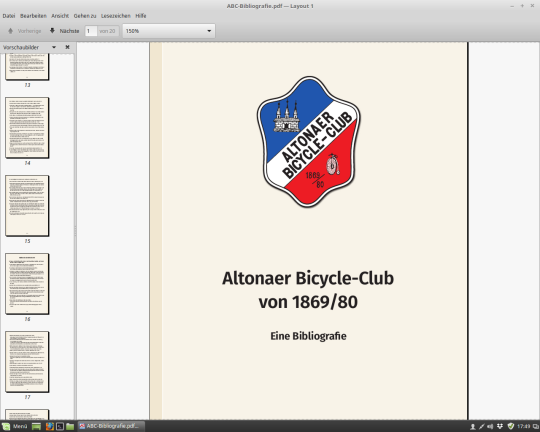
Task: Open the Hilfe menu
Action: click(141, 16)
